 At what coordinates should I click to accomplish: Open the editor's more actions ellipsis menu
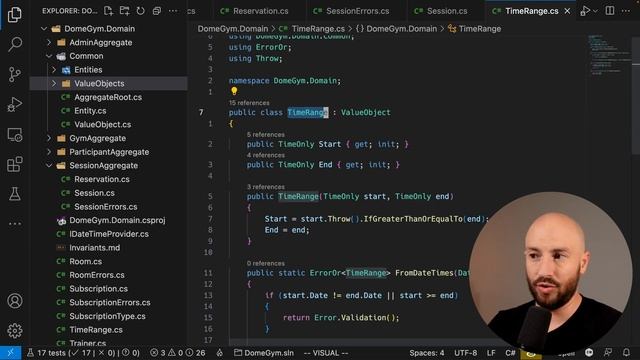pos(626,11)
